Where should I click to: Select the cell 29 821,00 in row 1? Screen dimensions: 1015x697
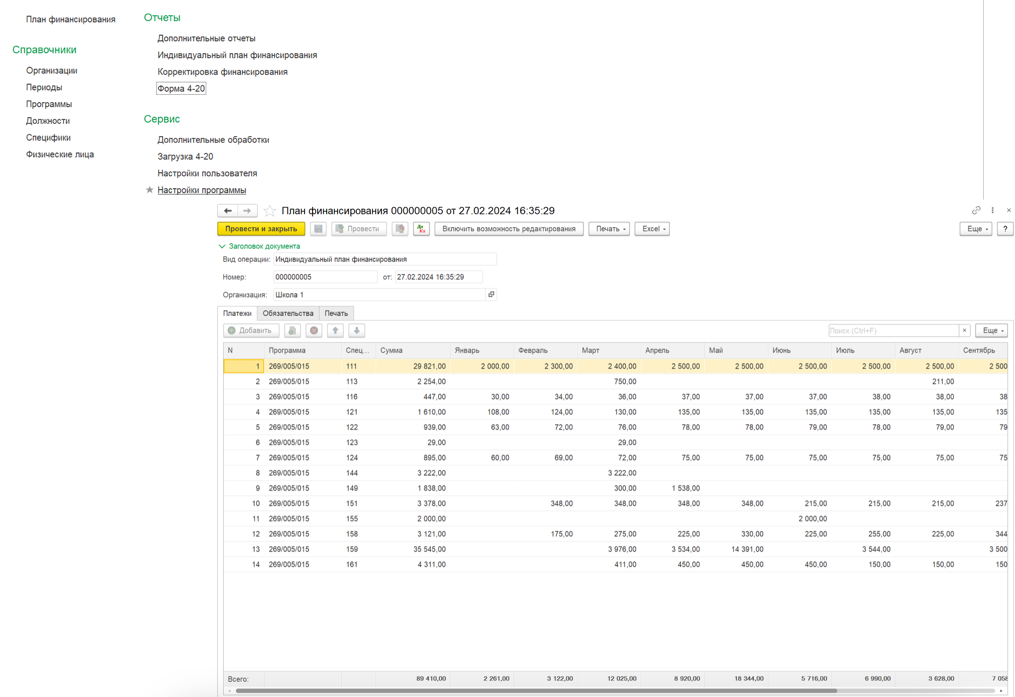coord(413,366)
